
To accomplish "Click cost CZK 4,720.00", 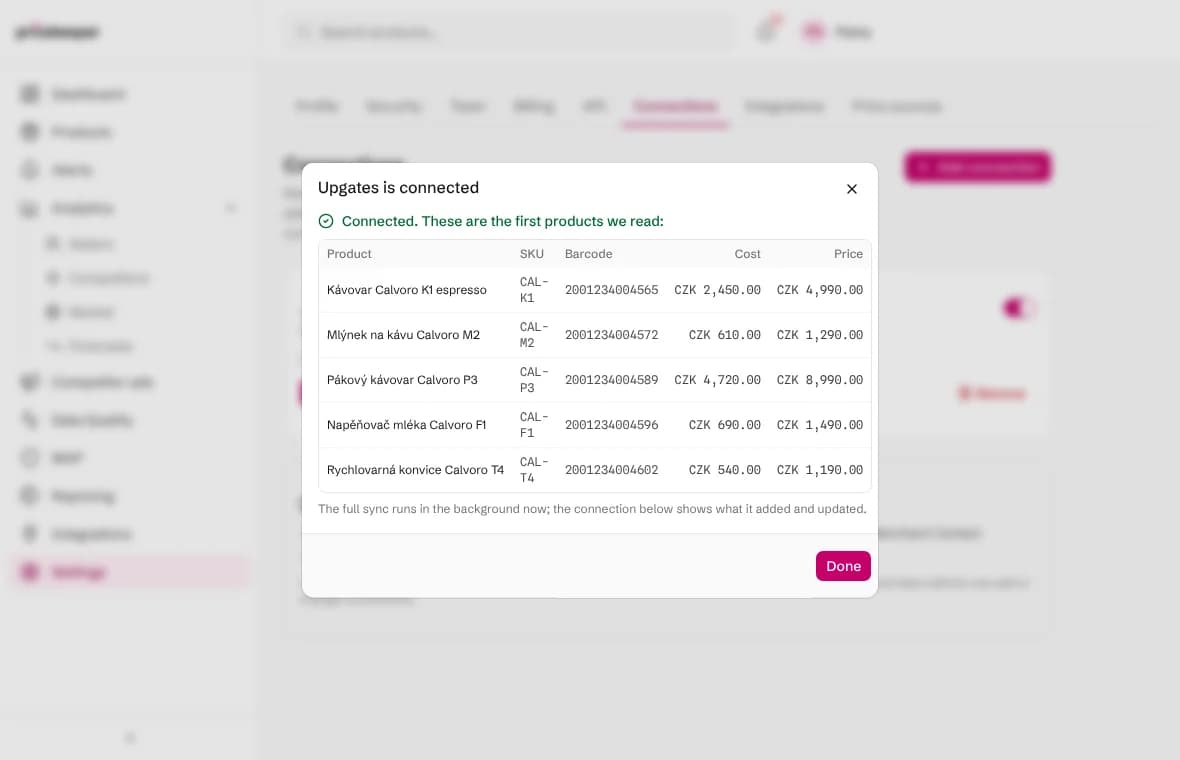I will click(x=717, y=380).
